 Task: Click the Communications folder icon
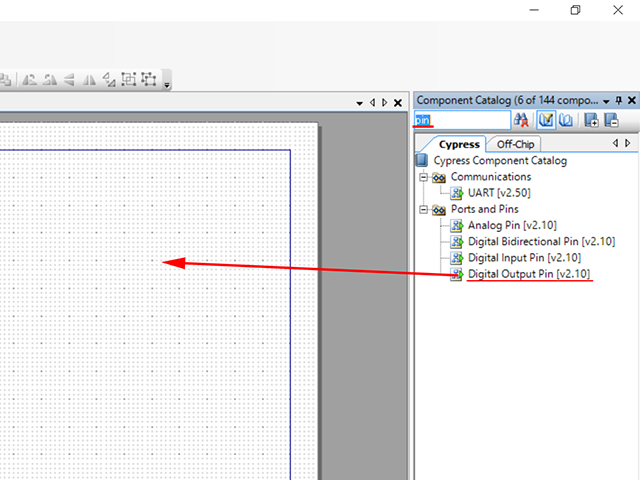[x=439, y=177]
